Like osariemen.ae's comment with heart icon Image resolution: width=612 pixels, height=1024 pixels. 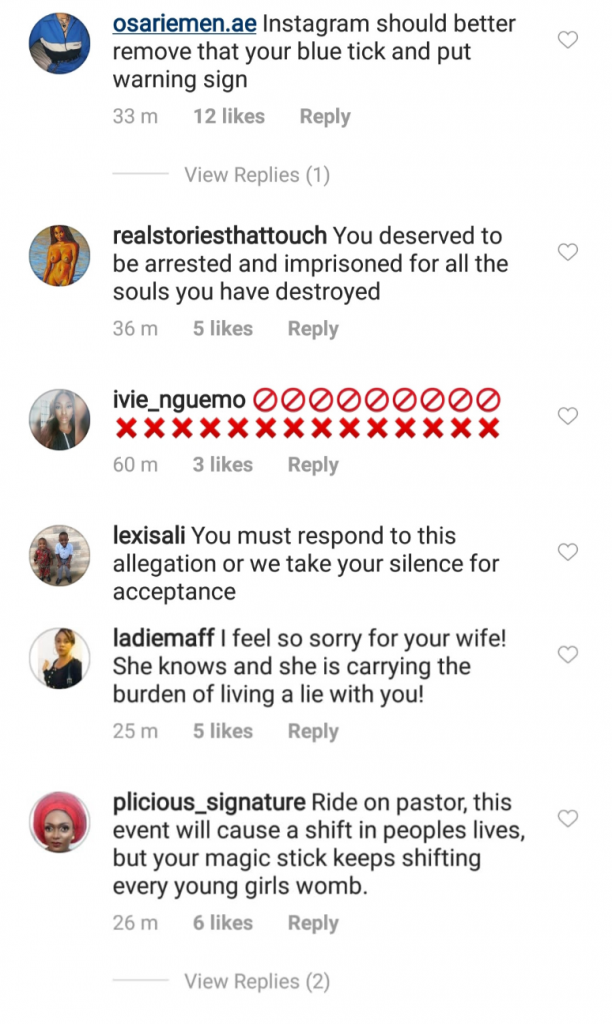[x=567, y=41]
